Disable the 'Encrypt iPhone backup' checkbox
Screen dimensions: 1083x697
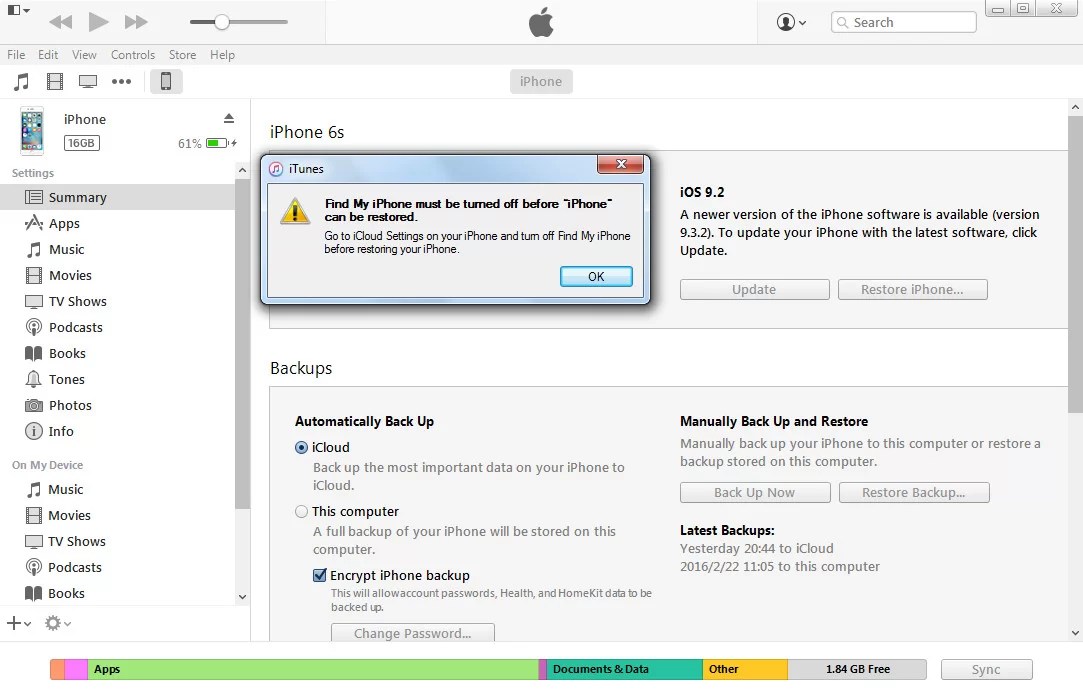320,575
